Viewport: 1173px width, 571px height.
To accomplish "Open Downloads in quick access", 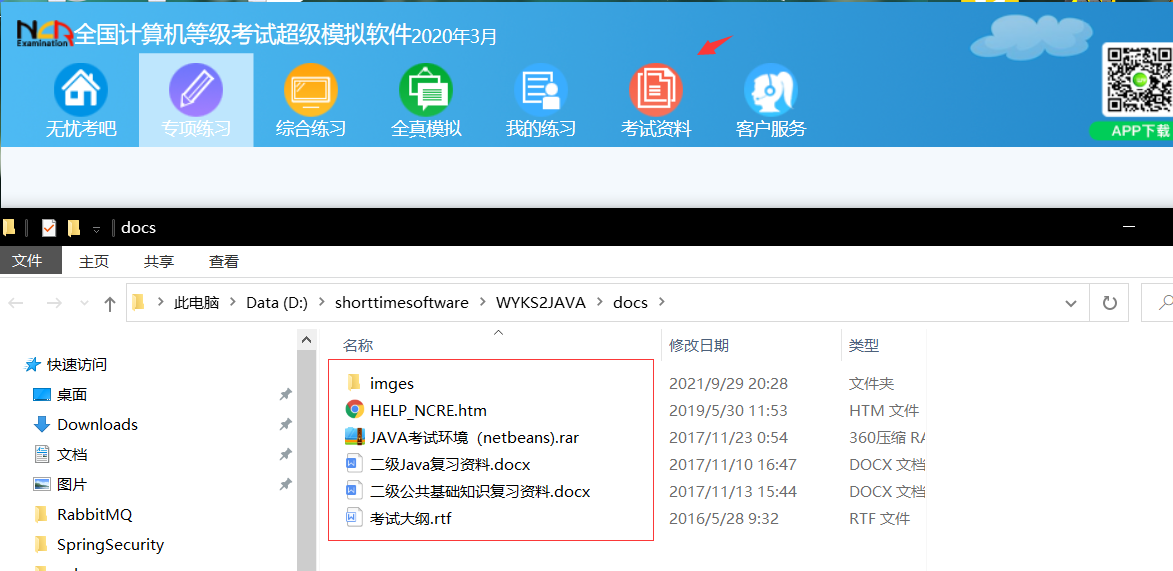I will [97, 424].
